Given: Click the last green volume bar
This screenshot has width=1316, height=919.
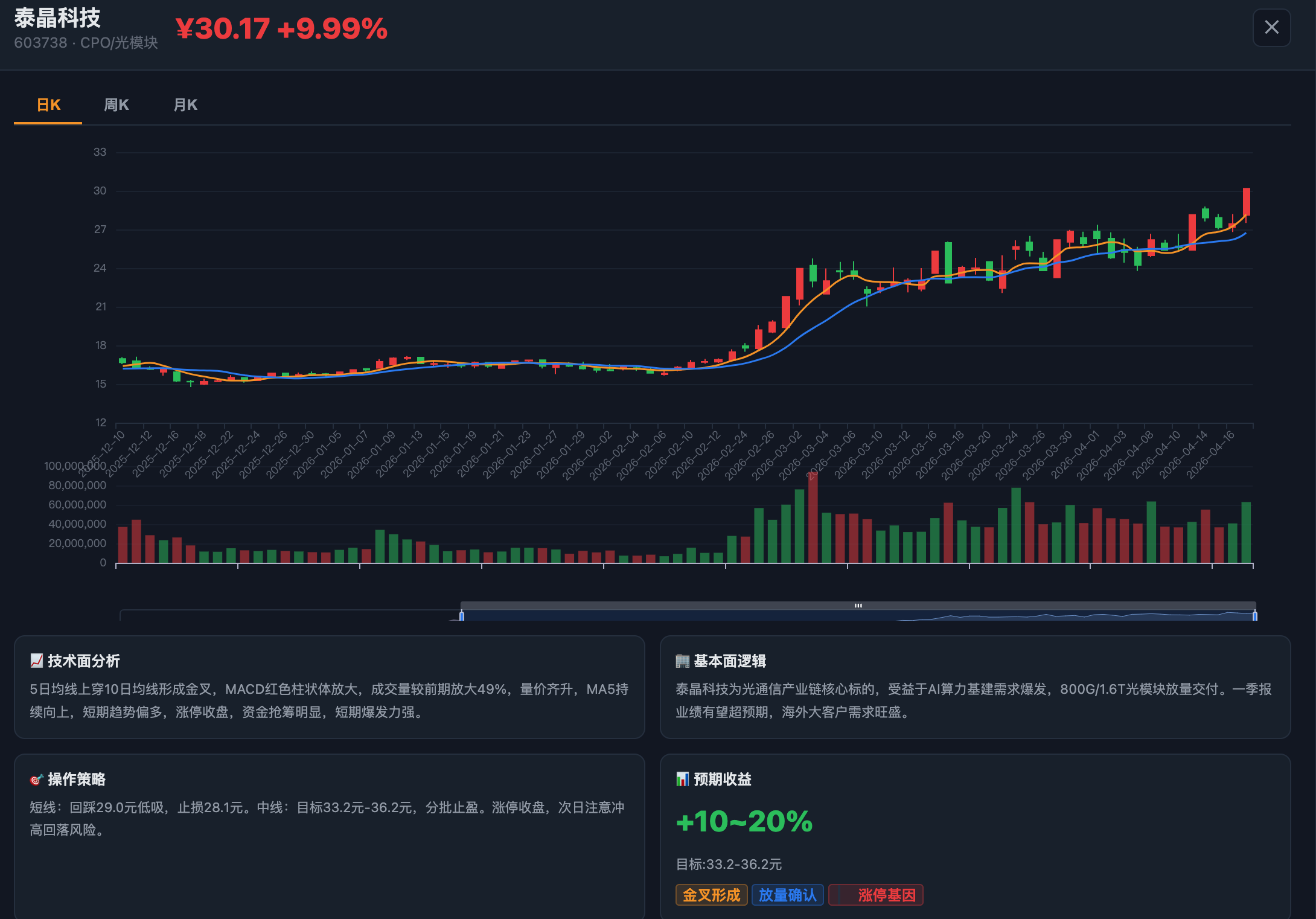Looking at the screenshot, I should coord(1246,533).
